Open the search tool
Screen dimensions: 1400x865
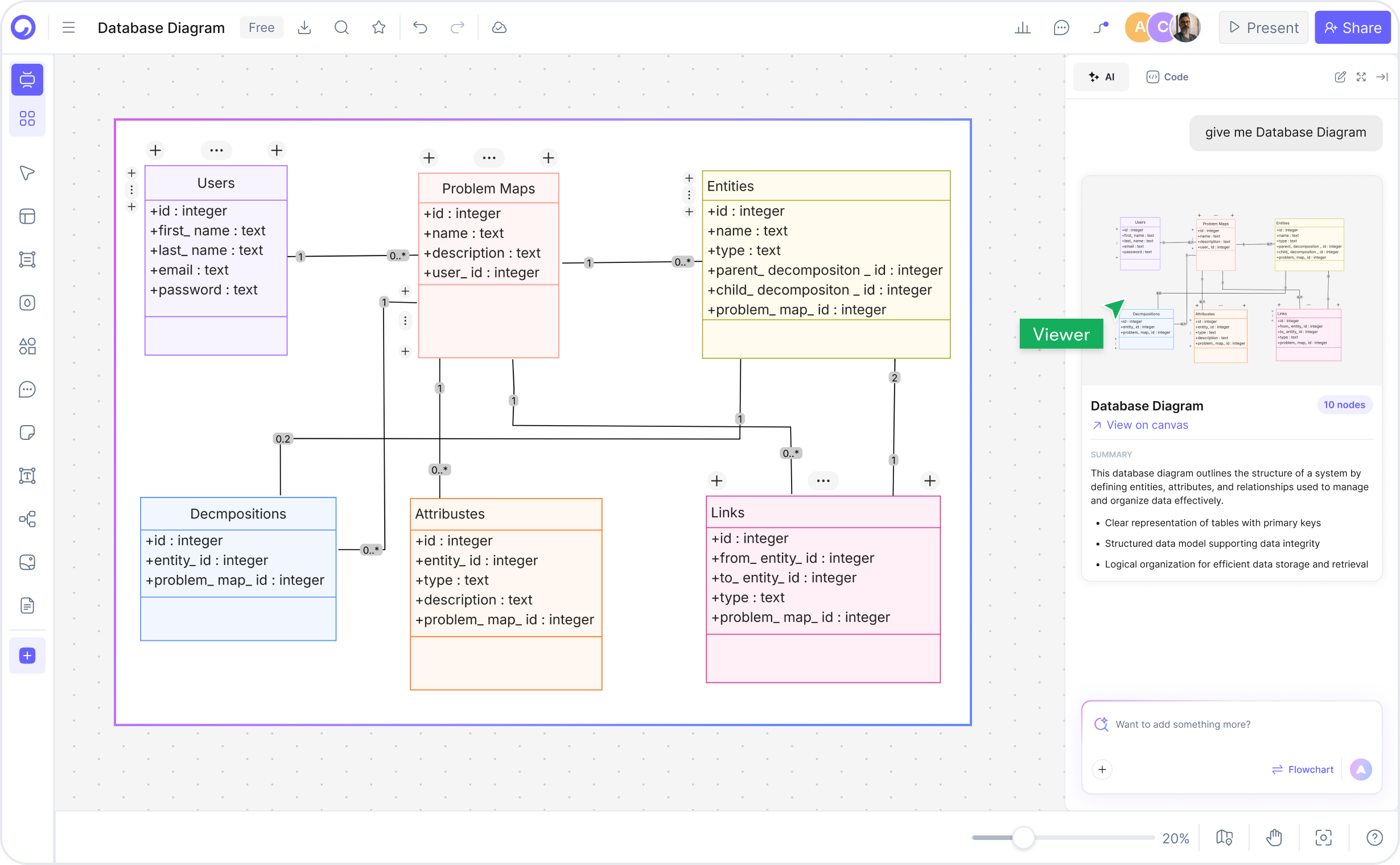click(341, 27)
